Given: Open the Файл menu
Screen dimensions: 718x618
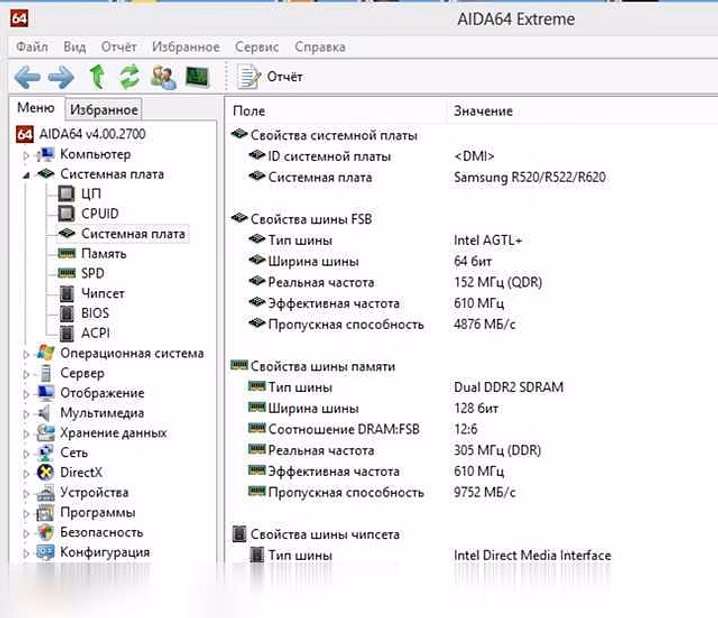Looking at the screenshot, I should click(x=32, y=47).
